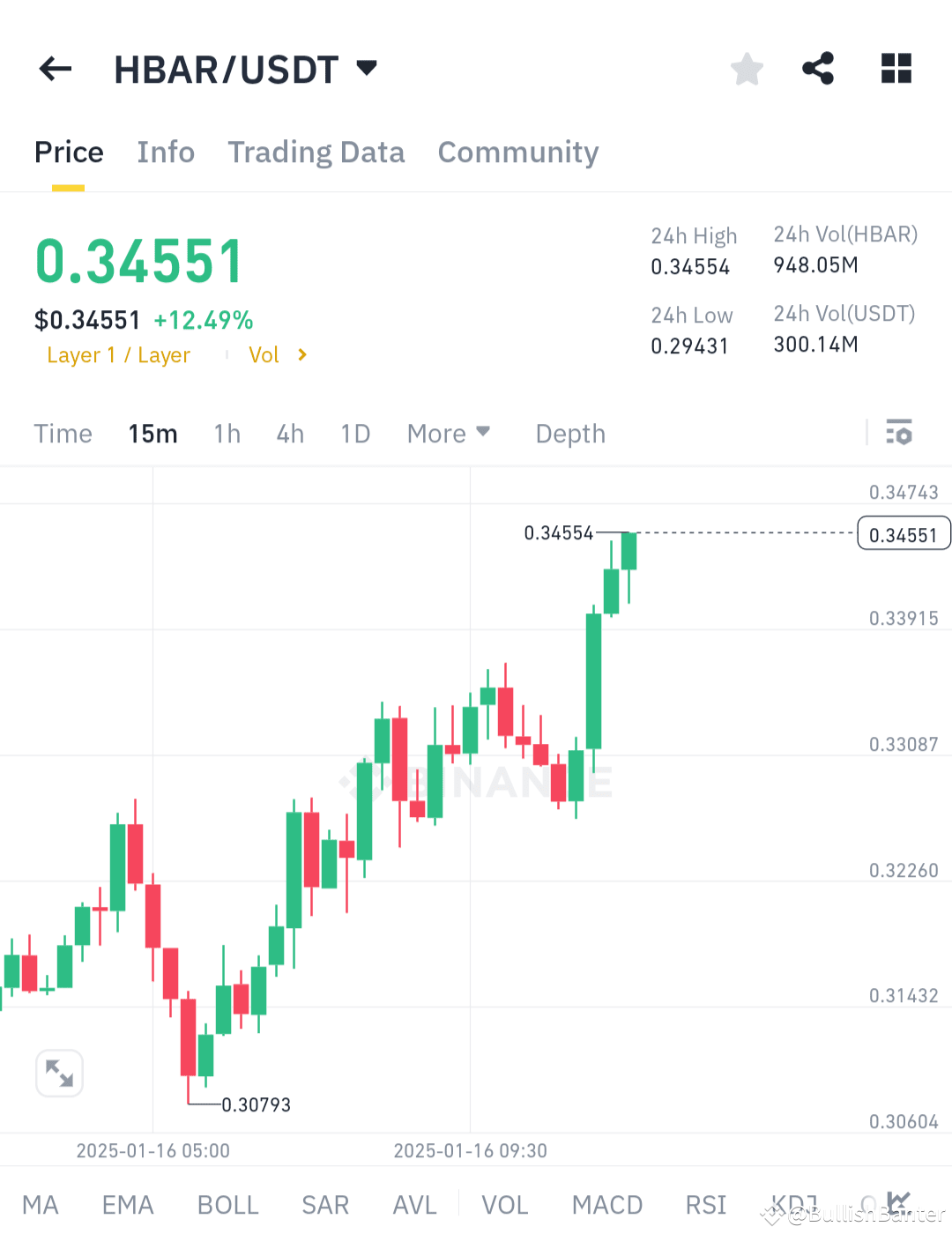Tap the star to favorite HBAR/USDT
Screen dimensions: 952x1234
click(x=747, y=69)
